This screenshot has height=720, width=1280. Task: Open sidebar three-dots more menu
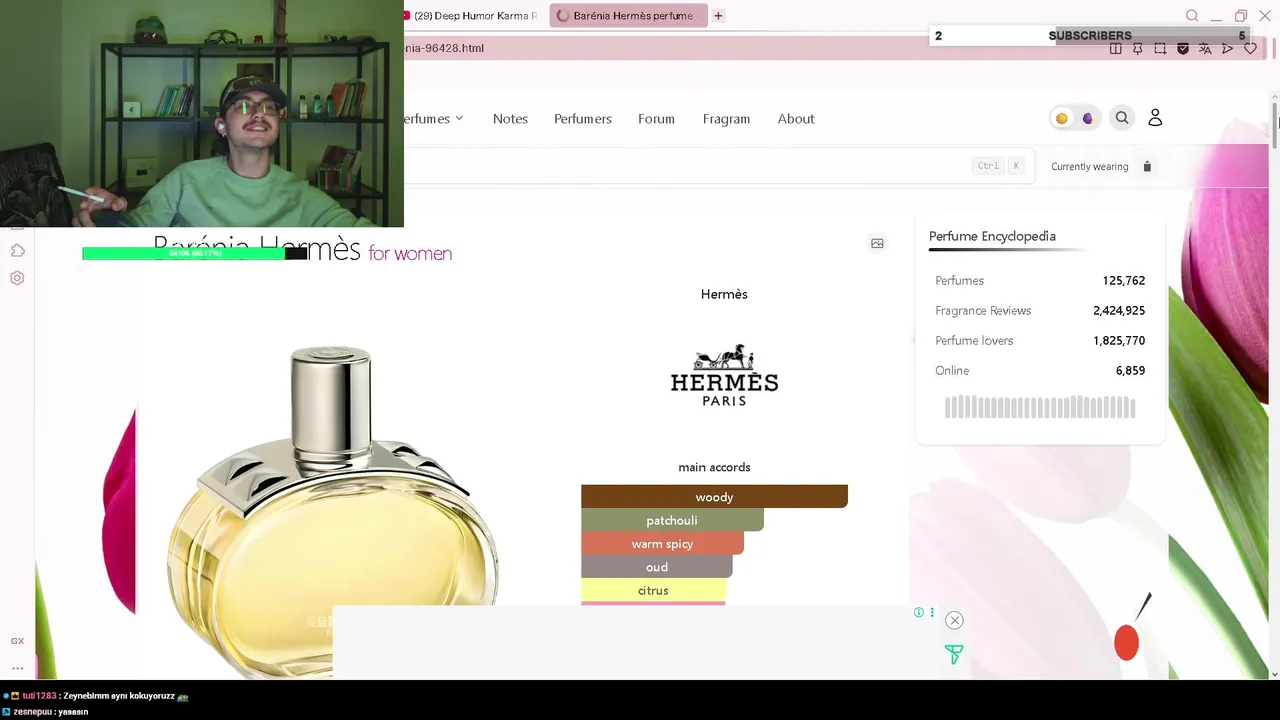coord(17,667)
